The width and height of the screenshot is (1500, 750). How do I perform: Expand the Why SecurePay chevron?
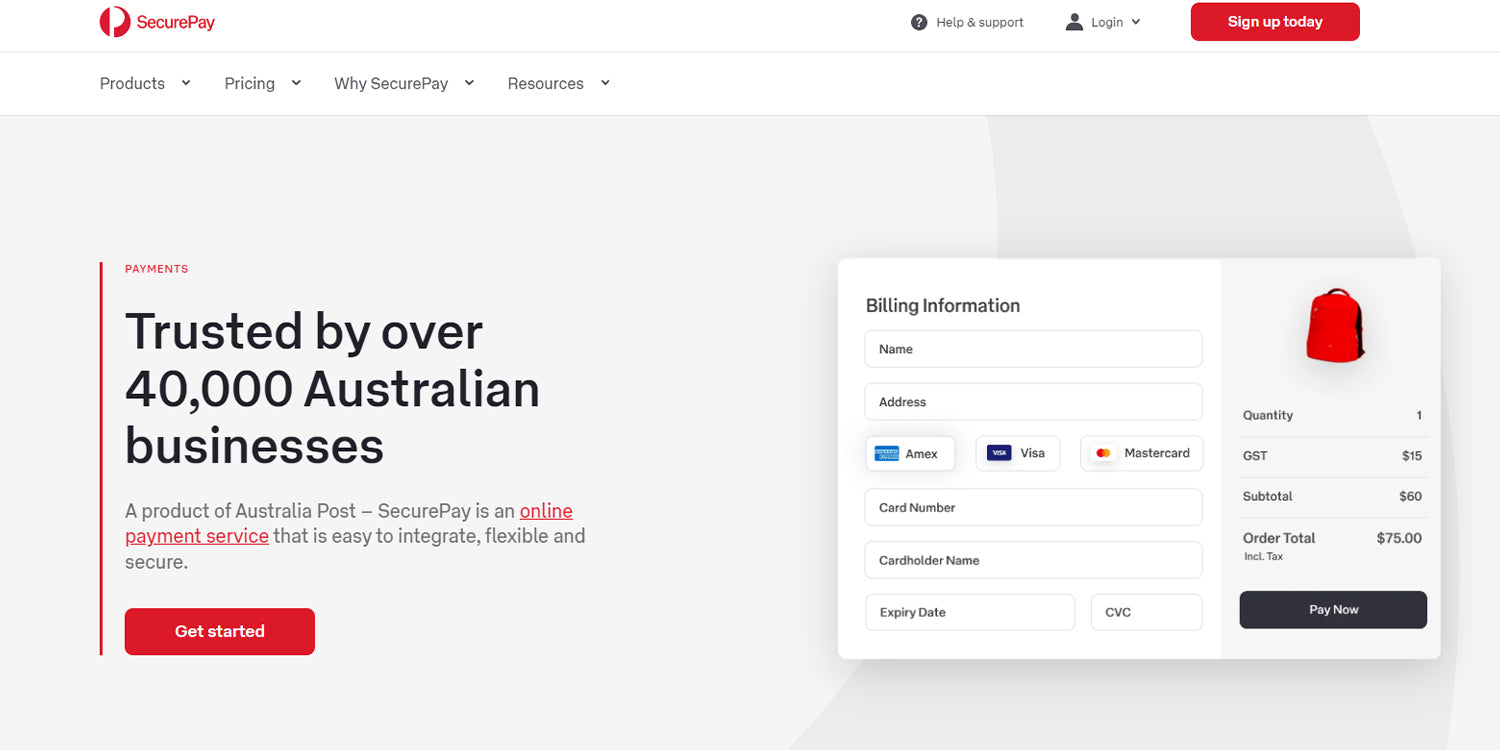tap(469, 83)
